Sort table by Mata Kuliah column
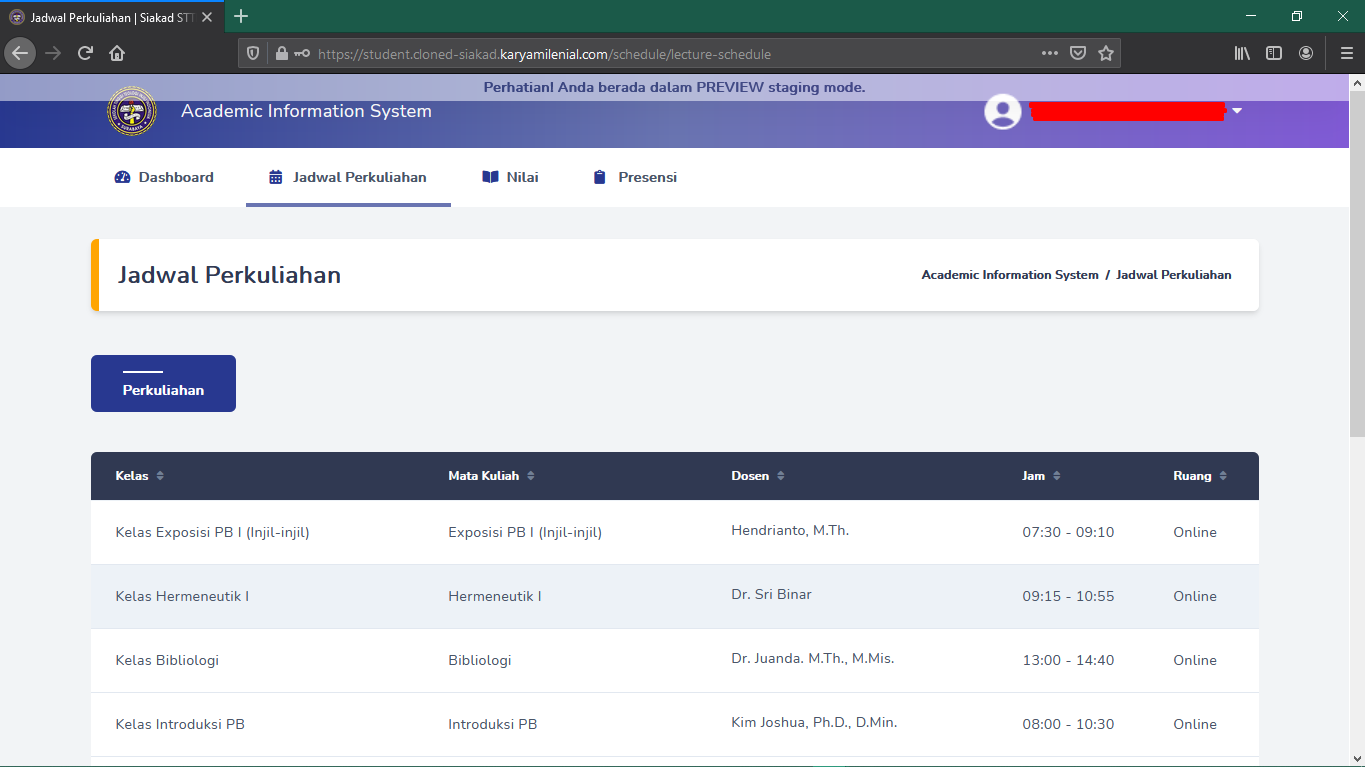This screenshot has width=1365, height=767. tap(492, 476)
